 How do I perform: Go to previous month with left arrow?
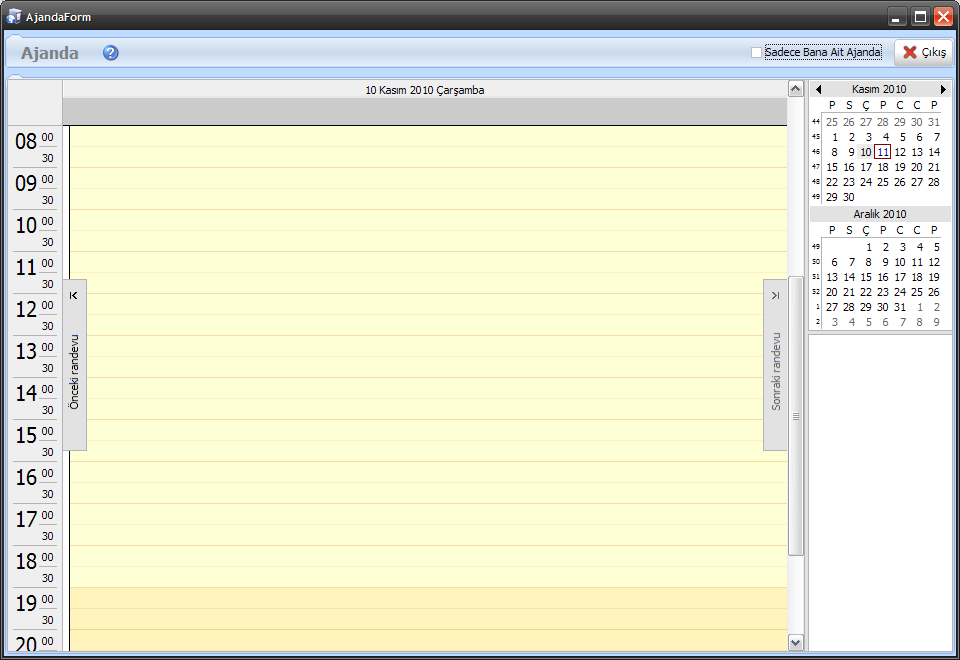tap(819, 89)
